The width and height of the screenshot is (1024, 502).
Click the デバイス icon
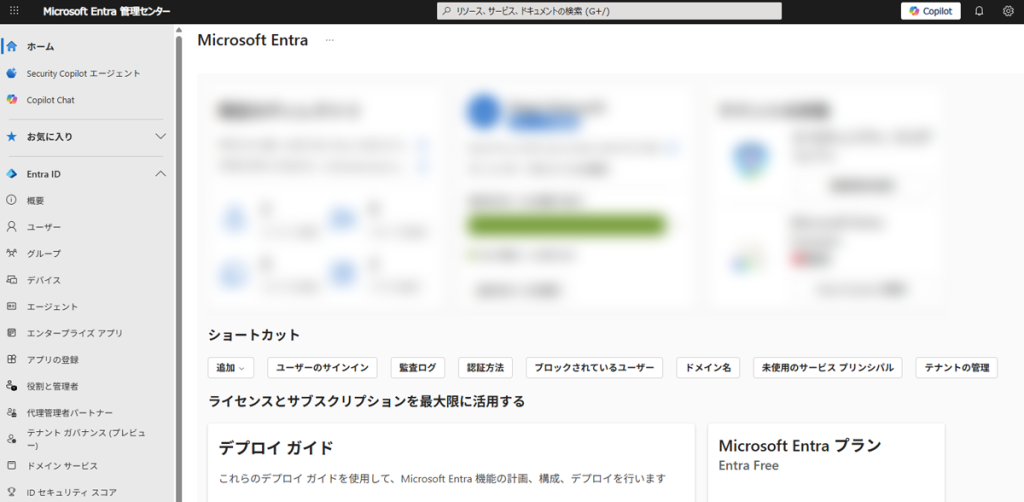(x=12, y=280)
